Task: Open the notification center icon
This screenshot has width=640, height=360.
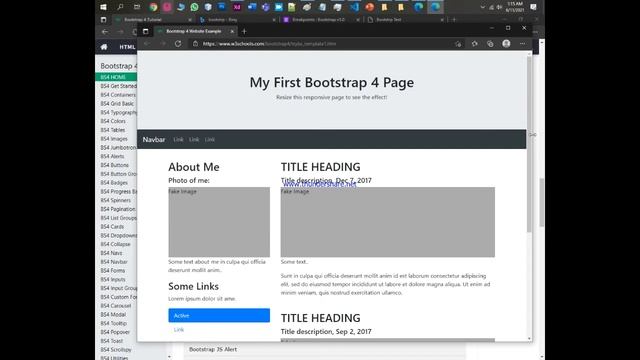Action: click(x=533, y=7)
